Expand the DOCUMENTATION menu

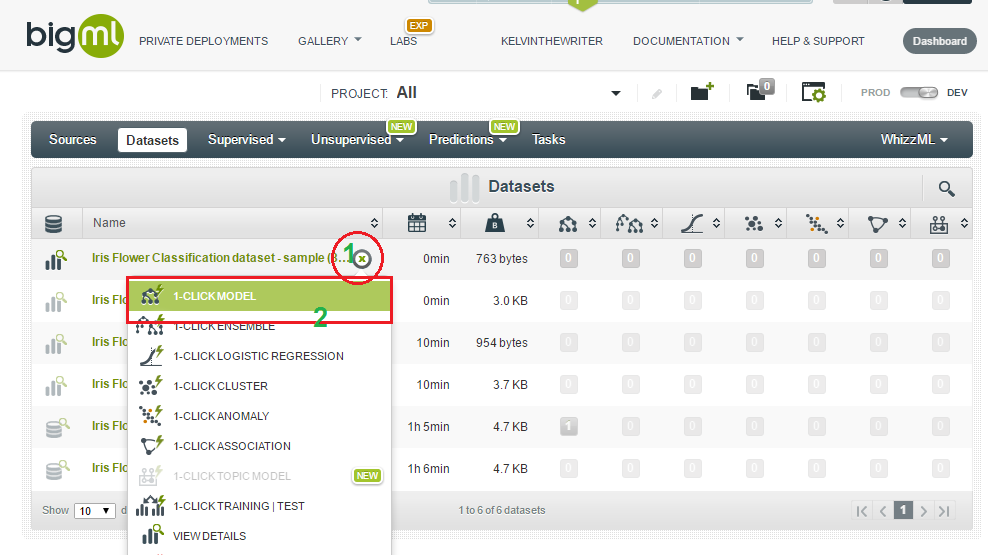[x=688, y=41]
